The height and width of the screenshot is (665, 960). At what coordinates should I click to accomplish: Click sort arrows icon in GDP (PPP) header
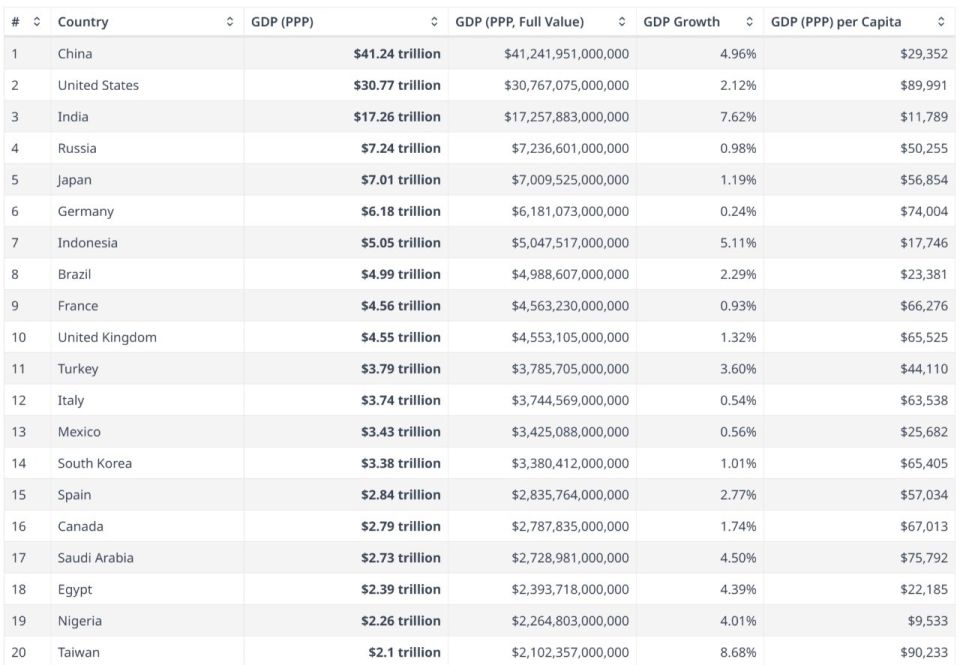434,22
